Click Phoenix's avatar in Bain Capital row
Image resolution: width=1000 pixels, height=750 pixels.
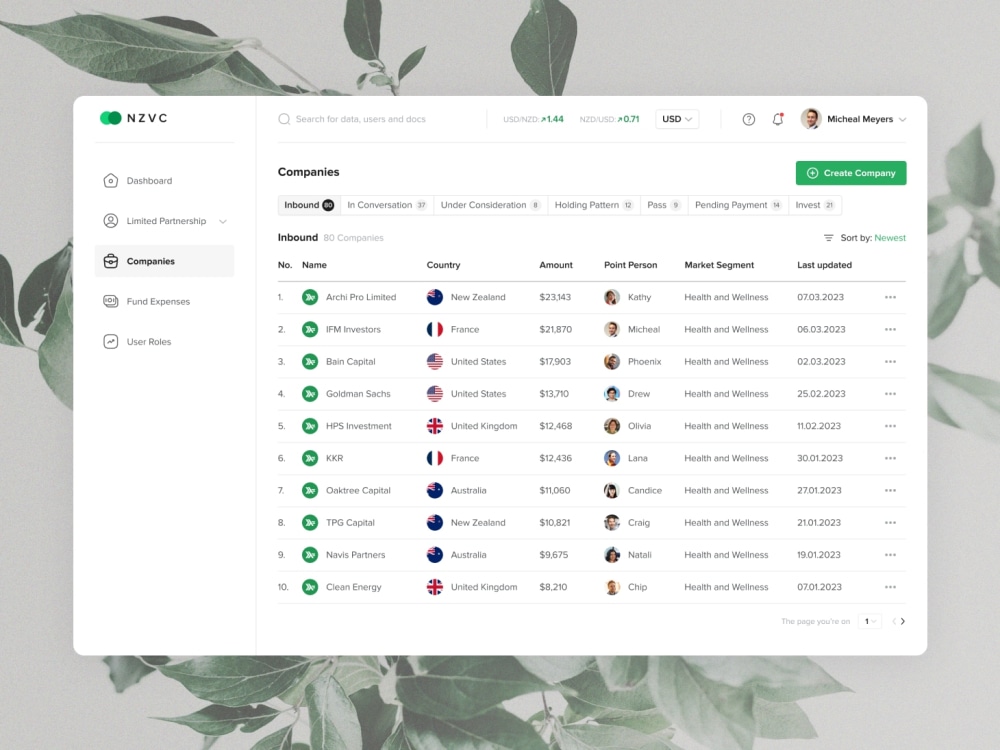click(612, 362)
